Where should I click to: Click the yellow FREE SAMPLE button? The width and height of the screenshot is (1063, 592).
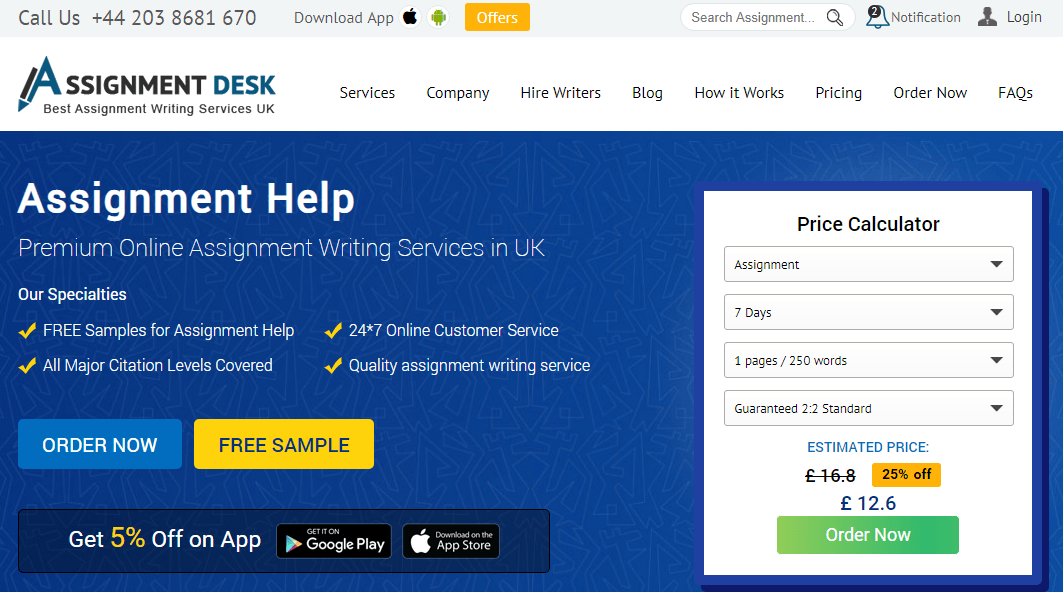tap(284, 444)
